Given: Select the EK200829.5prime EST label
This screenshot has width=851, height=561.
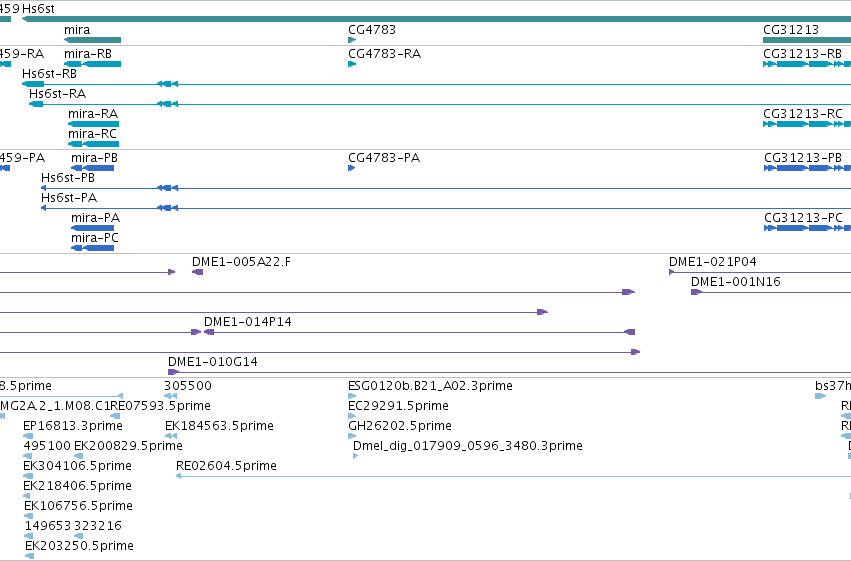Looking at the screenshot, I should click(128, 446).
